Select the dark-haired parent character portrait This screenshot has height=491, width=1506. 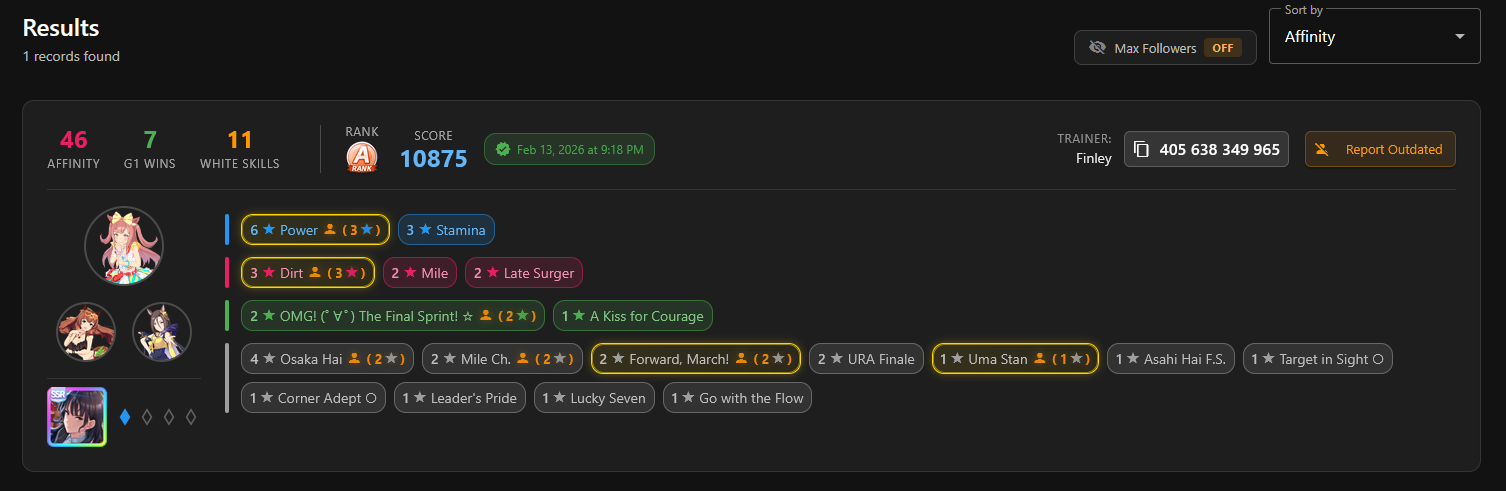[162, 332]
